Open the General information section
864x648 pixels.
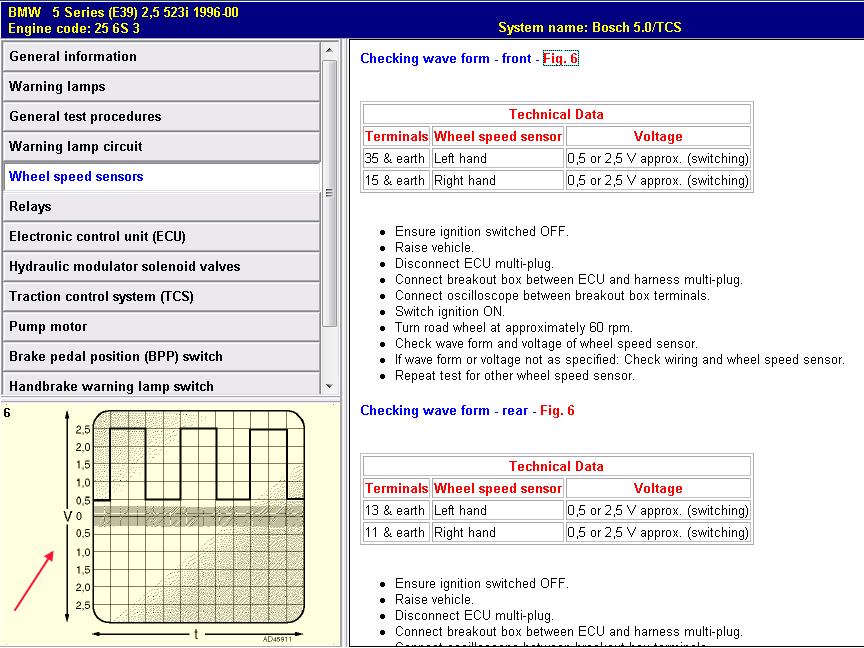coord(161,56)
